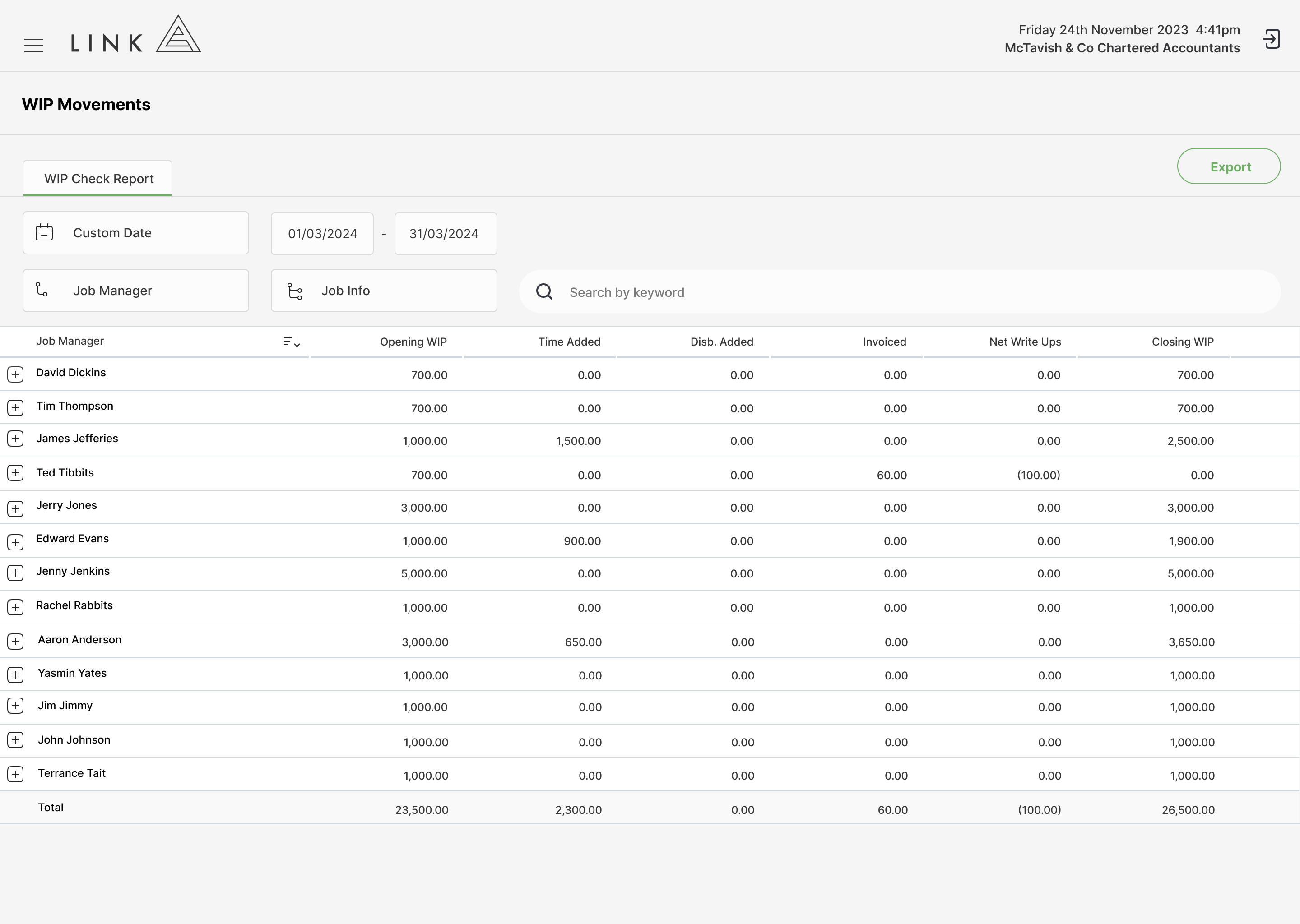Click the search magnifier icon

point(544,291)
